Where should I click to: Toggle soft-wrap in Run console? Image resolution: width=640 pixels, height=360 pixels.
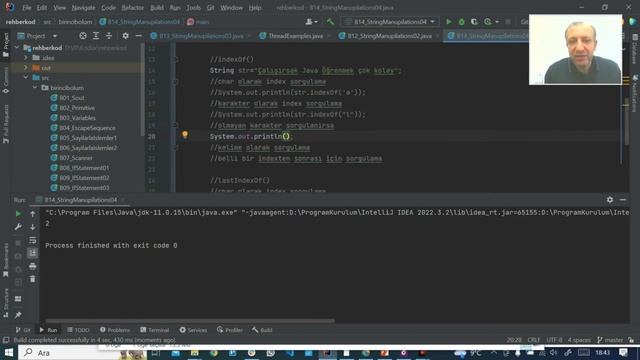[x=33, y=240]
